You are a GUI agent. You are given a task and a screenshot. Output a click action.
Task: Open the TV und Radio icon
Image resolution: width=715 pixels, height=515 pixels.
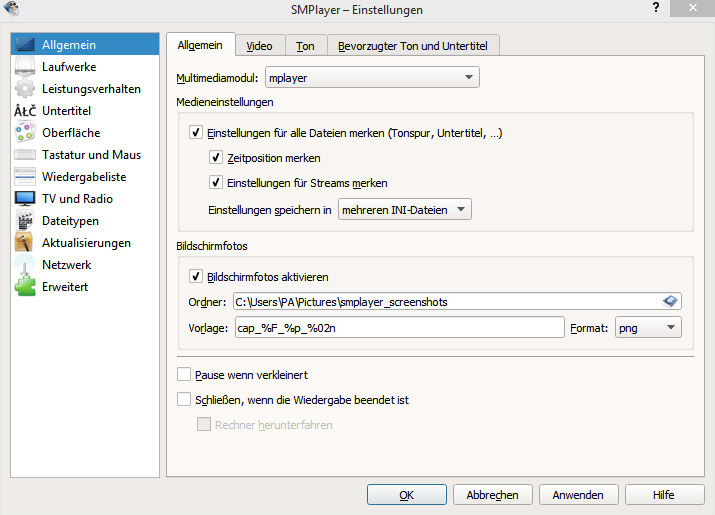coord(25,199)
